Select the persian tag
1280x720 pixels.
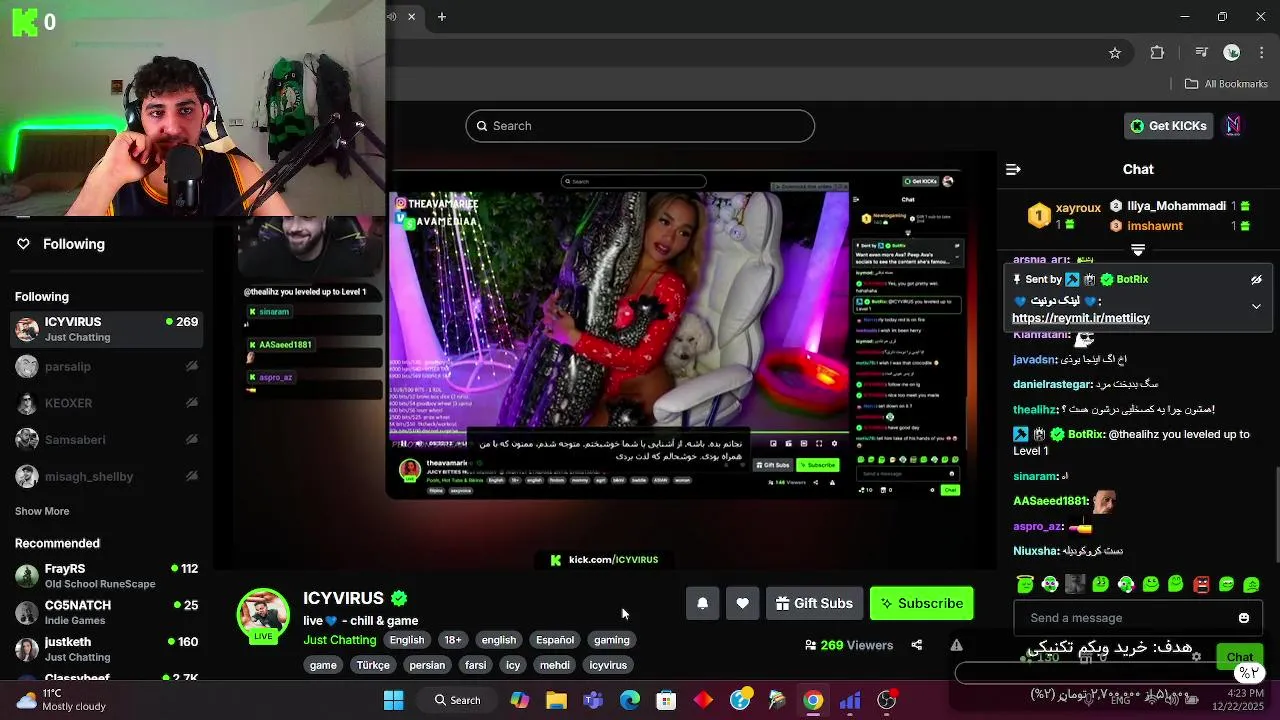click(427, 665)
